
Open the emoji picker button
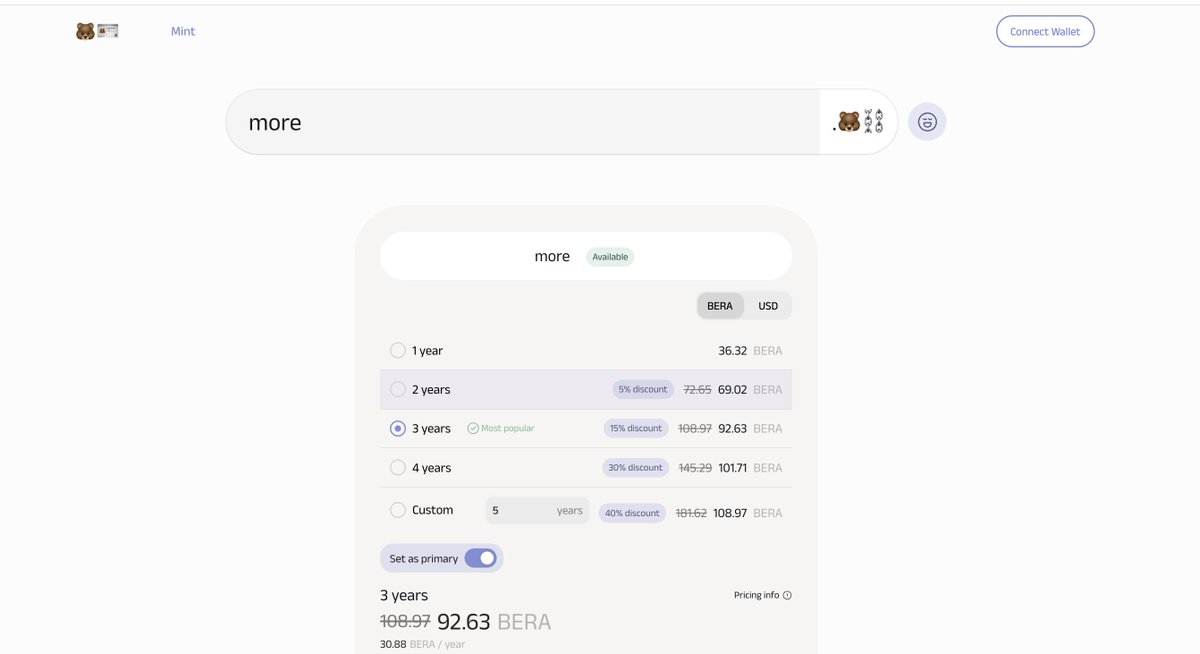click(927, 122)
